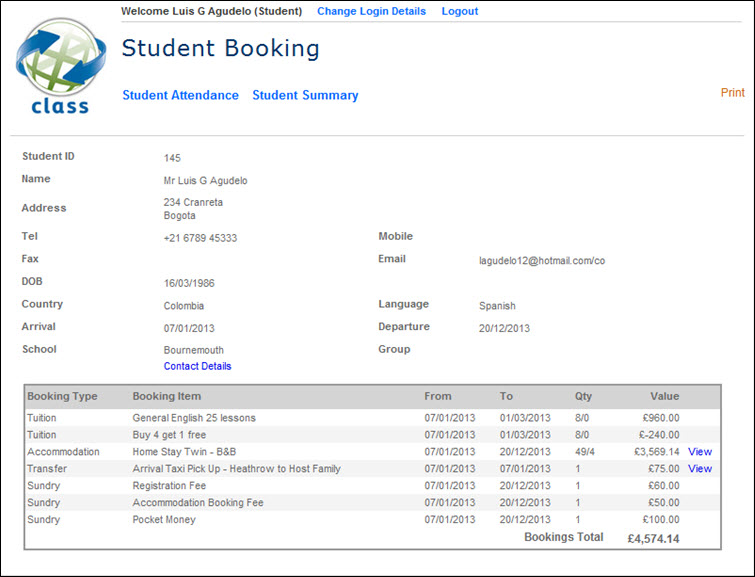Click the Booking Type column header
This screenshot has width=755, height=577.
[x=62, y=396]
